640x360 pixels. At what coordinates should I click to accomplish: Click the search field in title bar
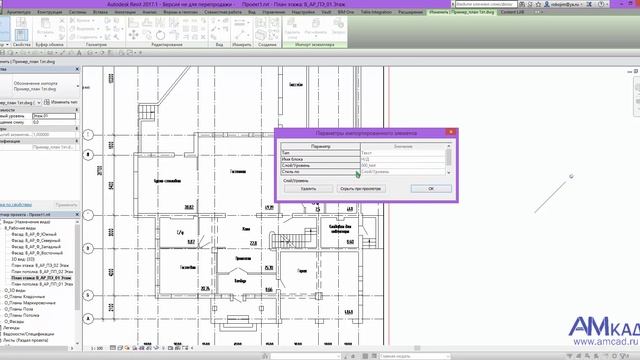point(486,4)
